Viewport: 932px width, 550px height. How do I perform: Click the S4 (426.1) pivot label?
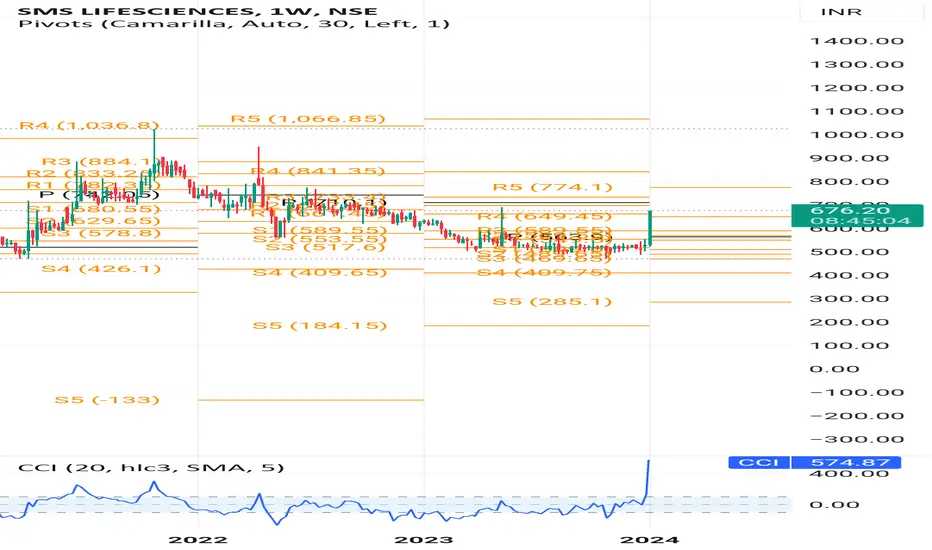101,269
